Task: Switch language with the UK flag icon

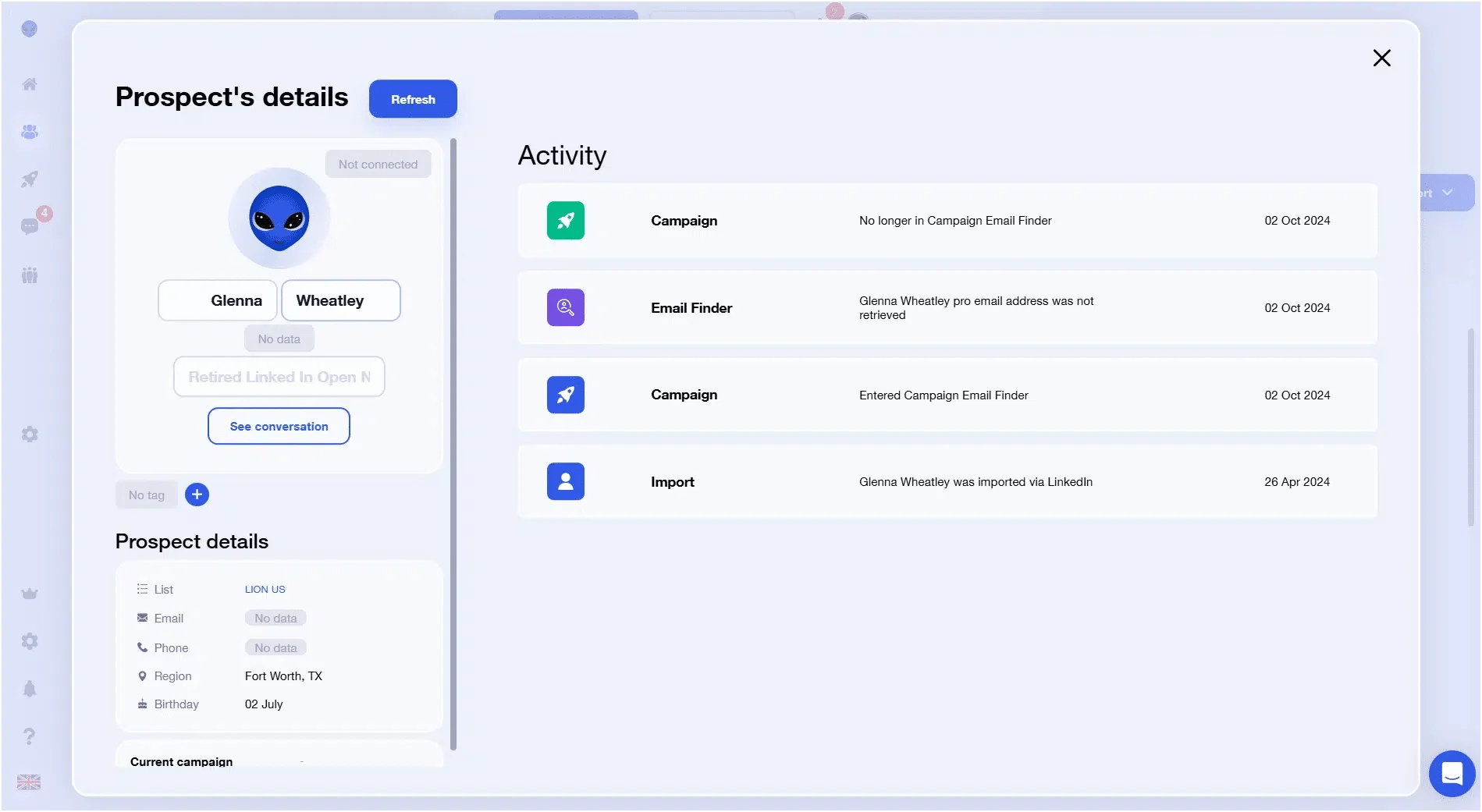Action: pyautogui.click(x=29, y=782)
